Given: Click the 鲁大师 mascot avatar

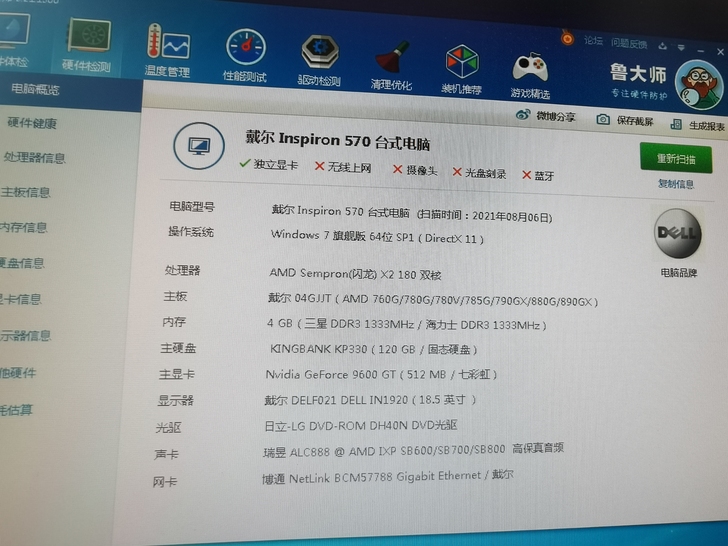Looking at the screenshot, I should [698, 84].
